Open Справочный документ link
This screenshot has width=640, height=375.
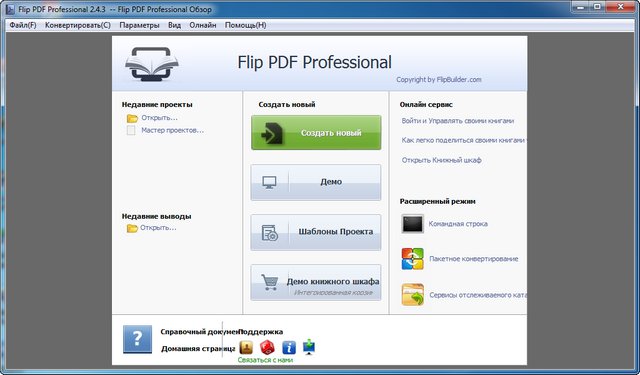point(199,332)
